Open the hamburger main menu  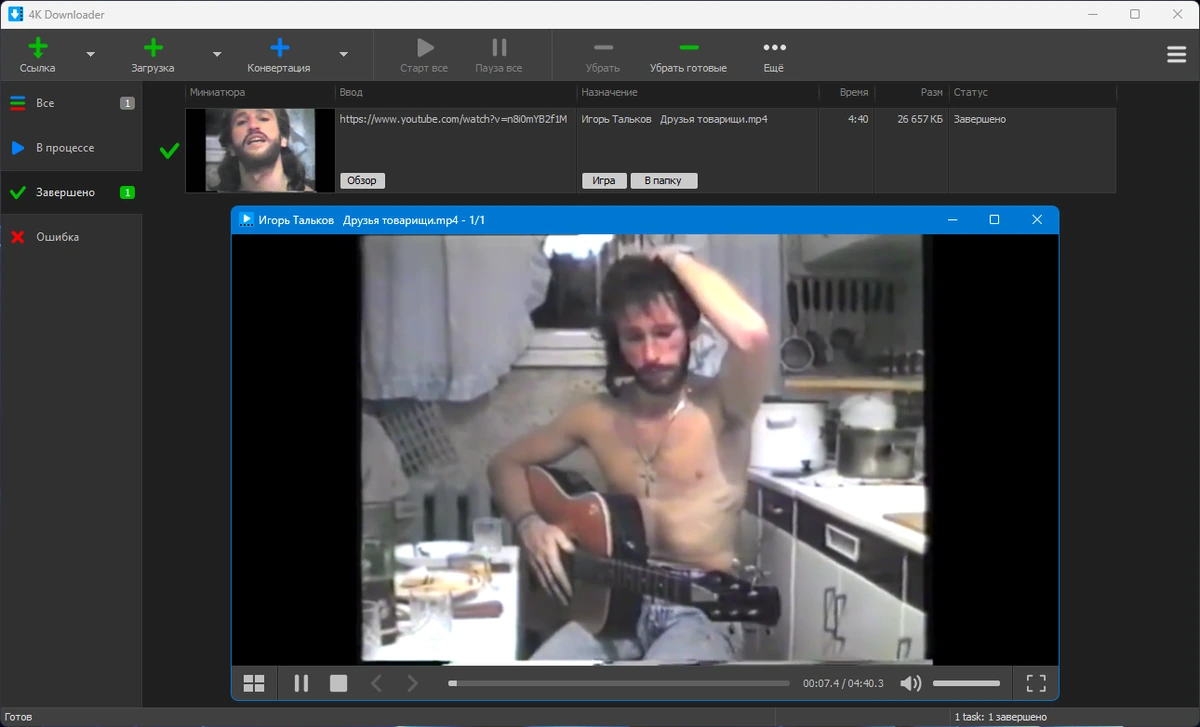tap(1176, 54)
